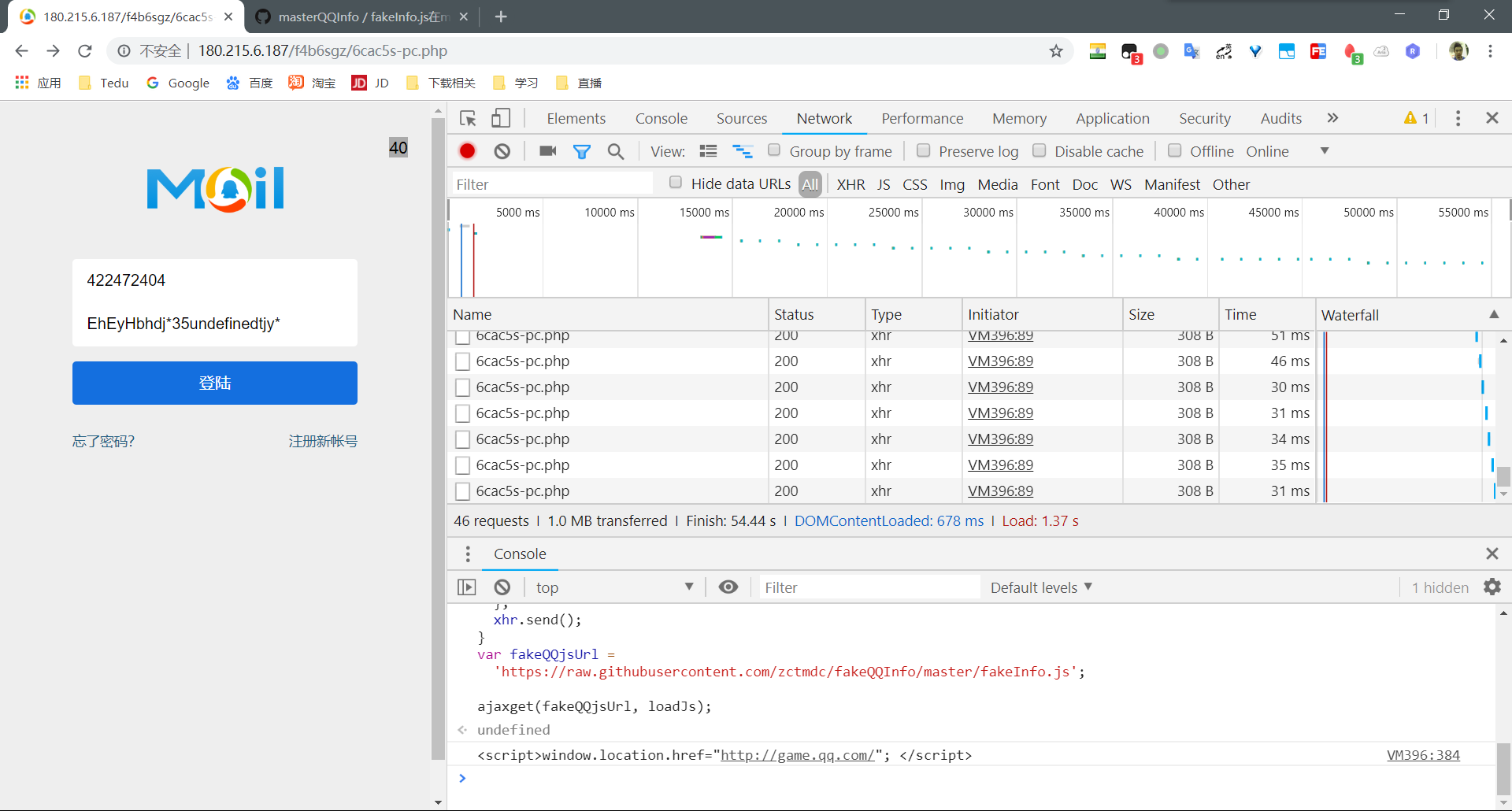Open the Performance tab

pos(922,118)
